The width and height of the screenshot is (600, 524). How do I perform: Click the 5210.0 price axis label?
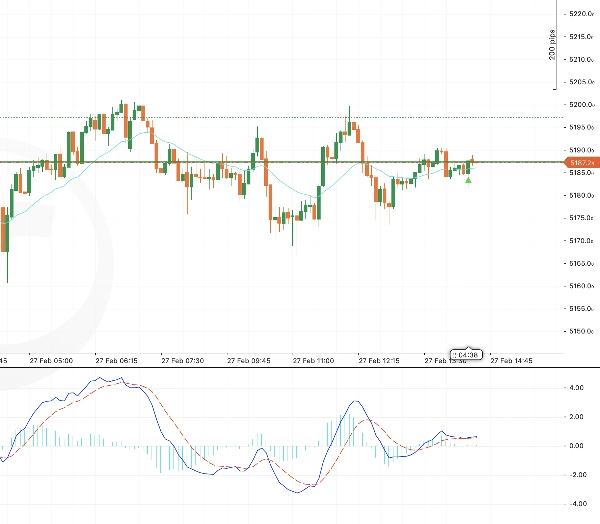582,59
